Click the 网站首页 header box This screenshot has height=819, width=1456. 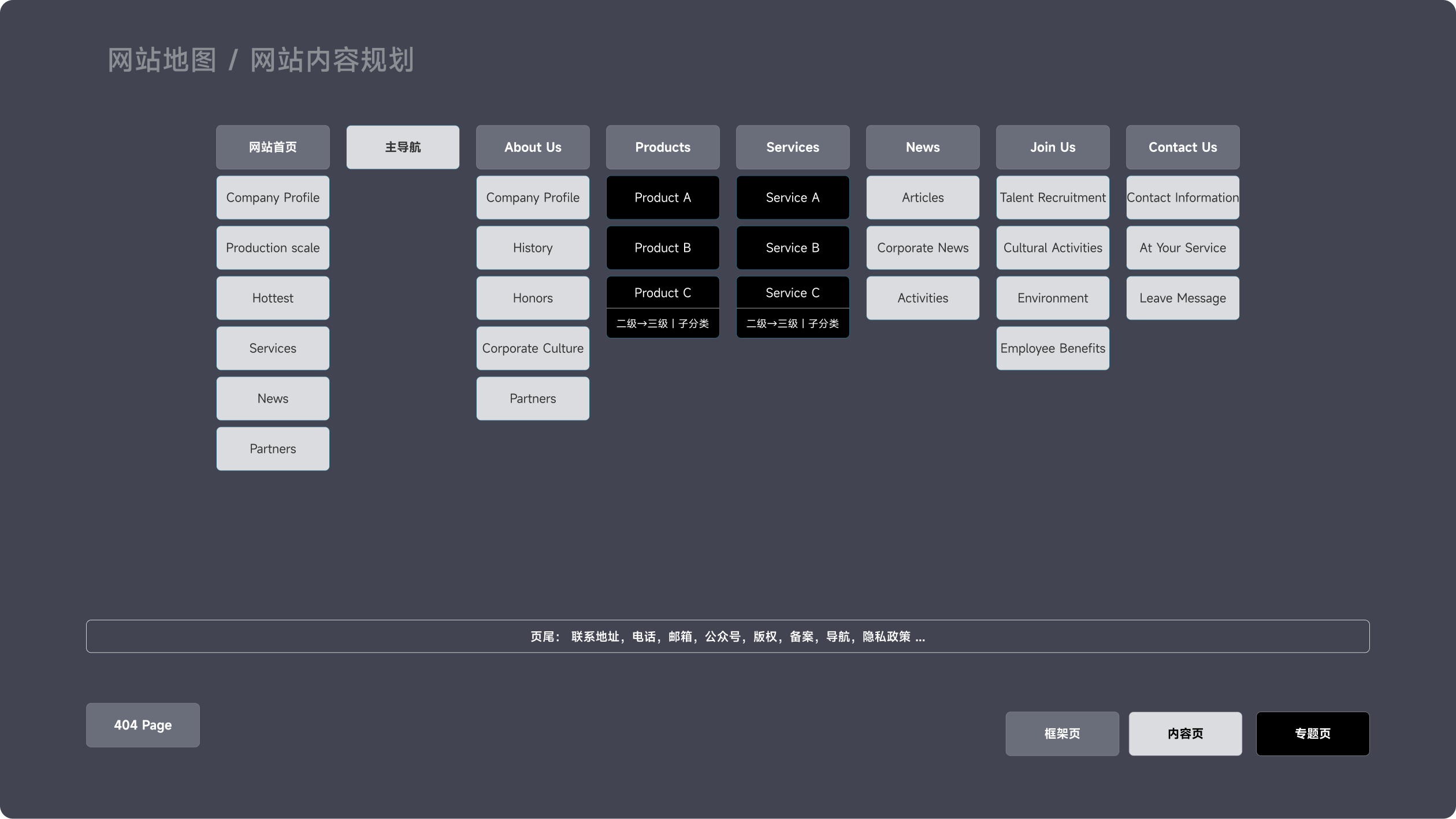pos(273,147)
